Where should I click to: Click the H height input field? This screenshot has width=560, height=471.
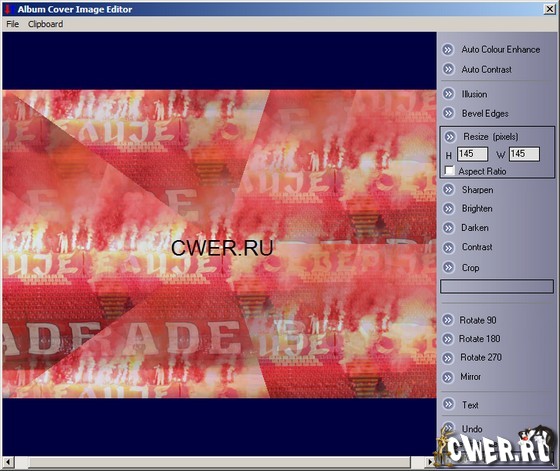[x=472, y=154]
